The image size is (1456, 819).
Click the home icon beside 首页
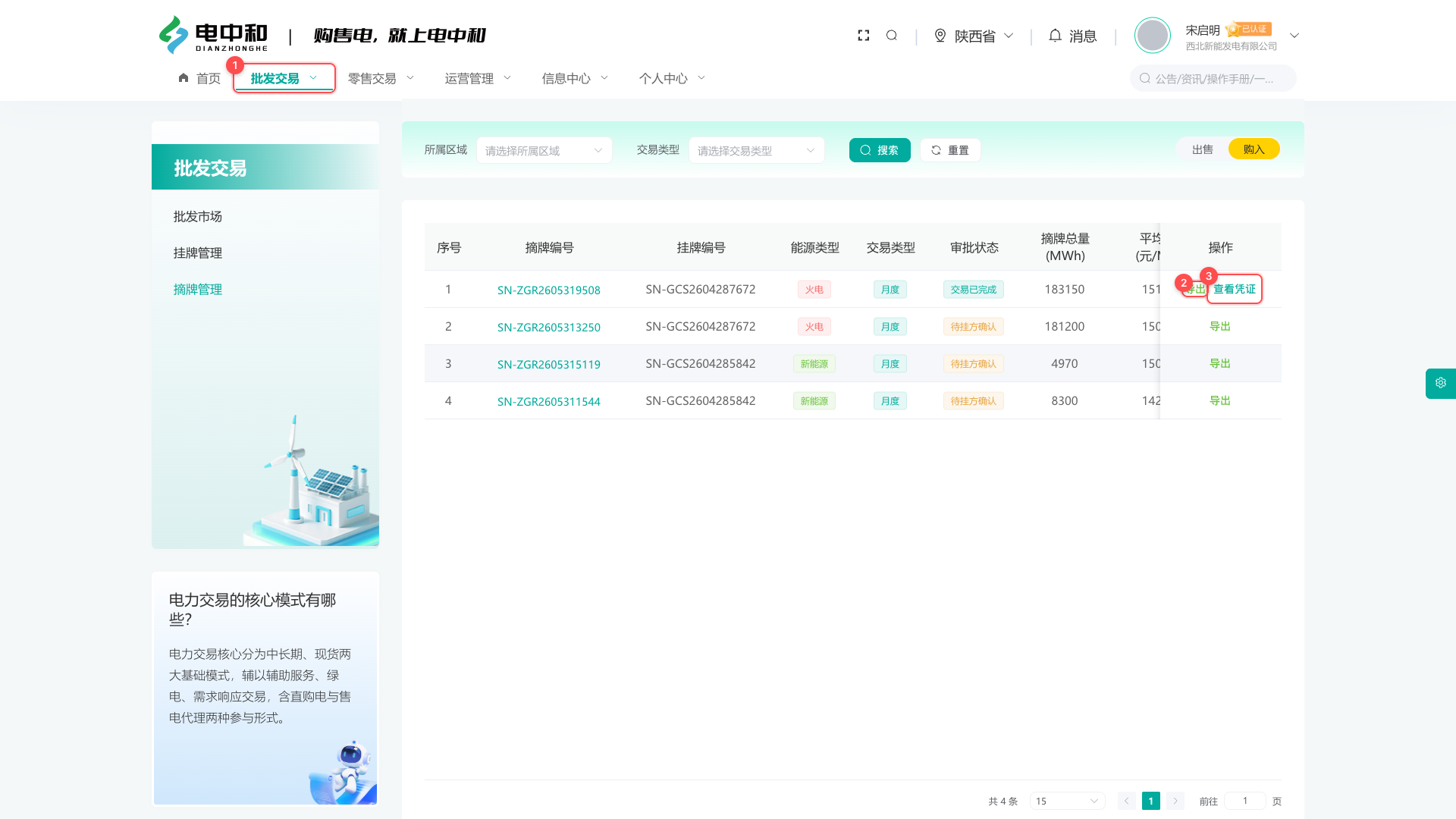point(184,77)
